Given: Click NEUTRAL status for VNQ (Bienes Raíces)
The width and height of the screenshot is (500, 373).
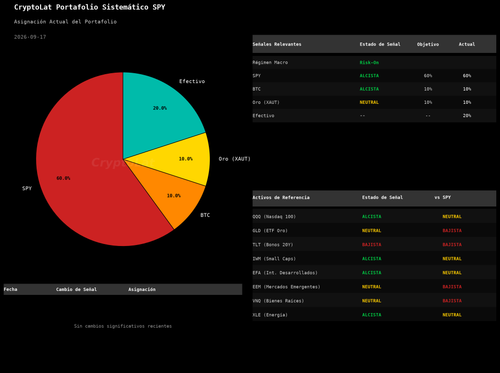Looking at the screenshot, I should coord(372,301).
